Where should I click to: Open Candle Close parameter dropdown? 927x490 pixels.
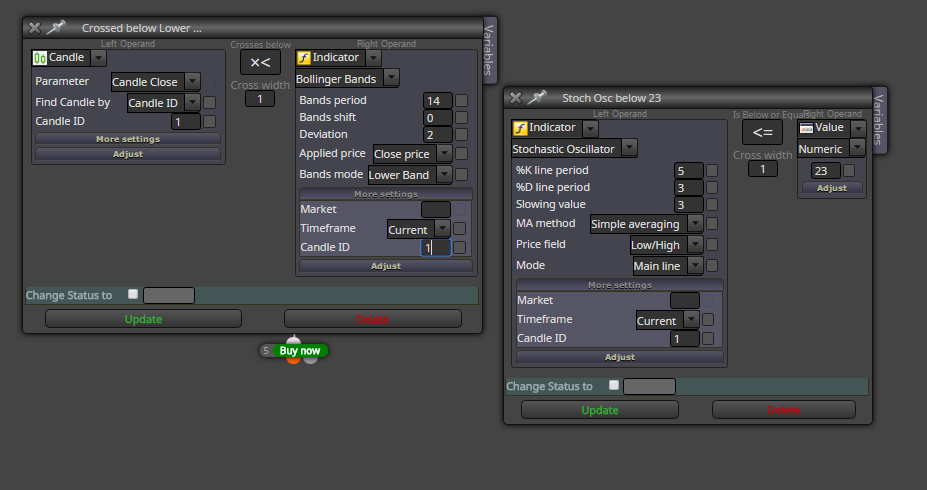[192, 82]
